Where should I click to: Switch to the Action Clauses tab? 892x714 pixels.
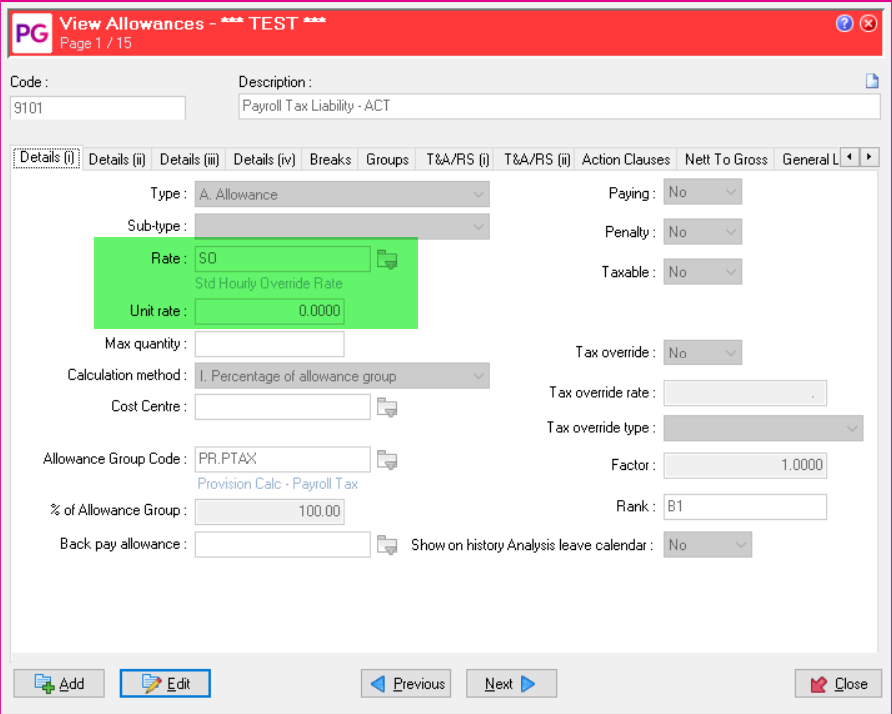pos(626,159)
